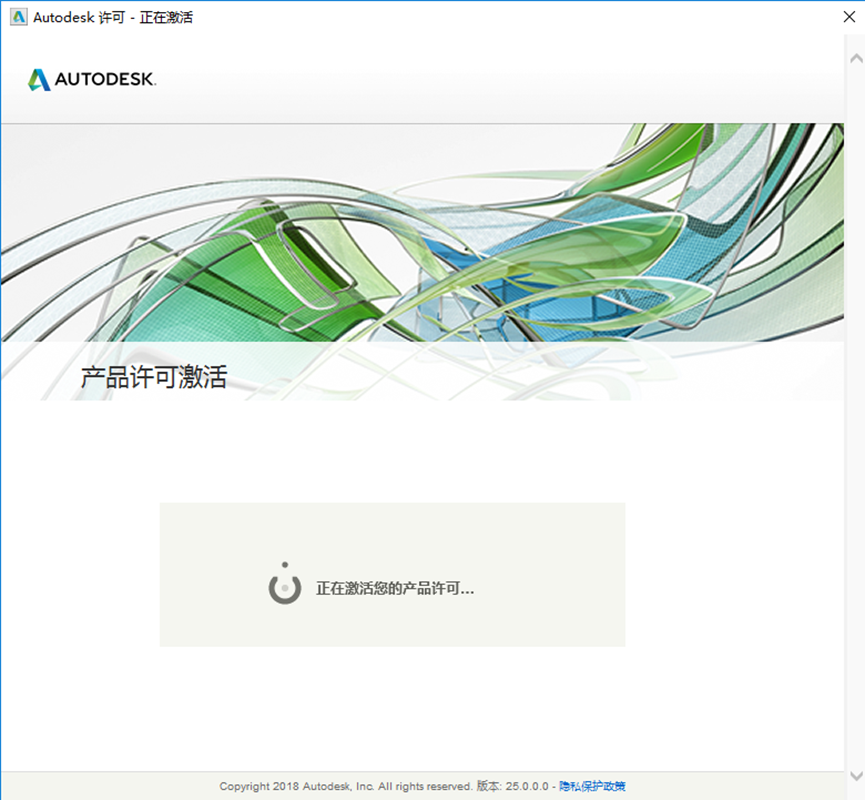The image size is (865, 800).
Task: Click the small window icon before 'Autodesk 许可'
Action: pyautogui.click(x=17, y=16)
